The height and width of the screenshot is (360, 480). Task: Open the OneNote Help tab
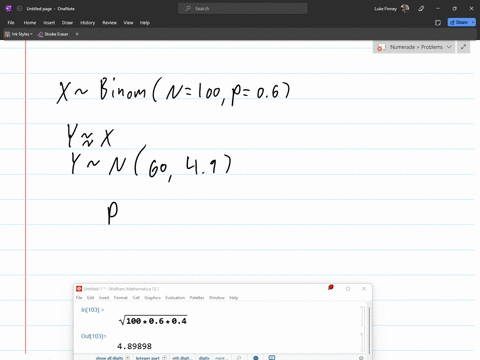pos(145,23)
